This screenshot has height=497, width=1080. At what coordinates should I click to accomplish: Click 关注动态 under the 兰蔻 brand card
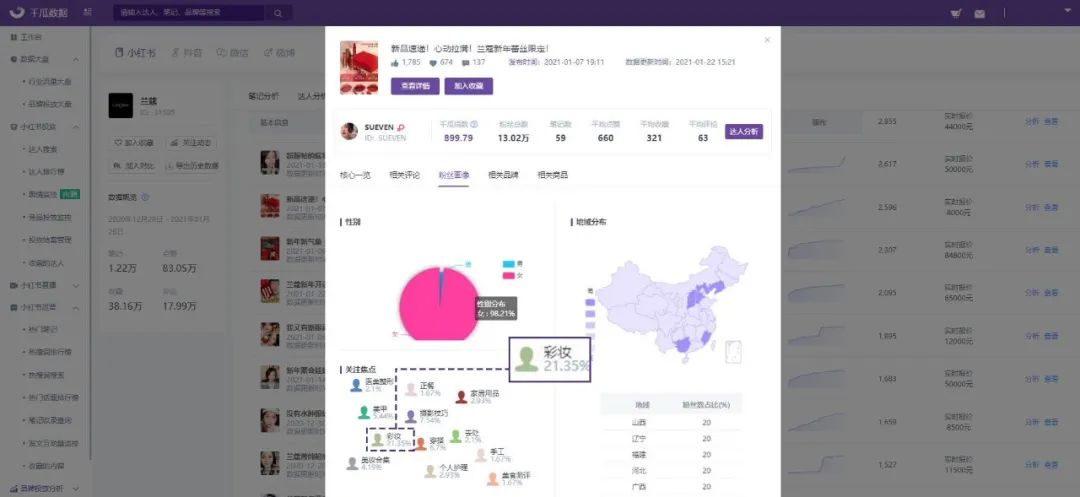191,142
